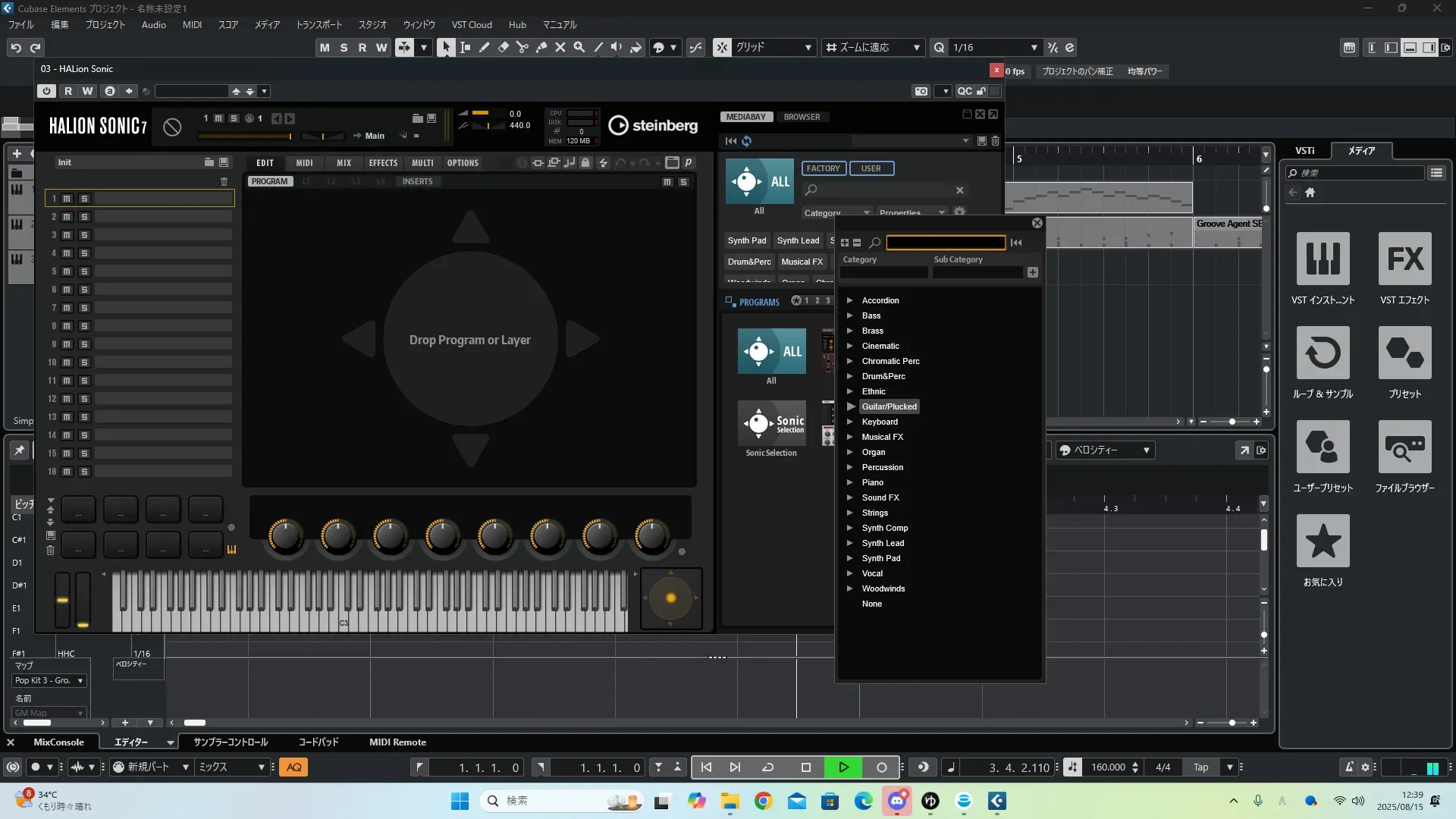Select the Eraser tool in toolbar
The height and width of the screenshot is (819, 1456).
click(x=503, y=47)
